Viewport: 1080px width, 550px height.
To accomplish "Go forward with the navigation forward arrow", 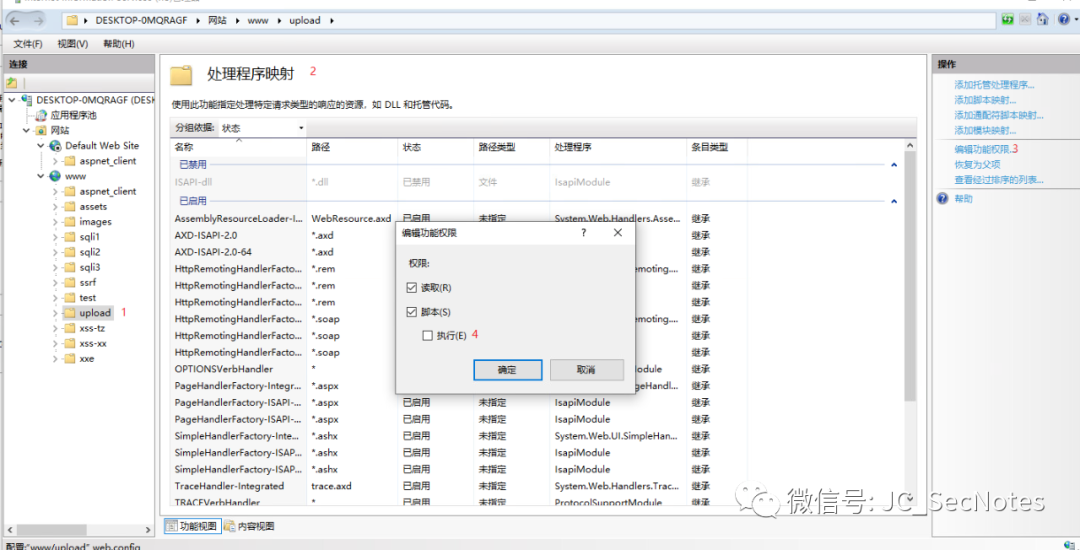I will point(38,21).
